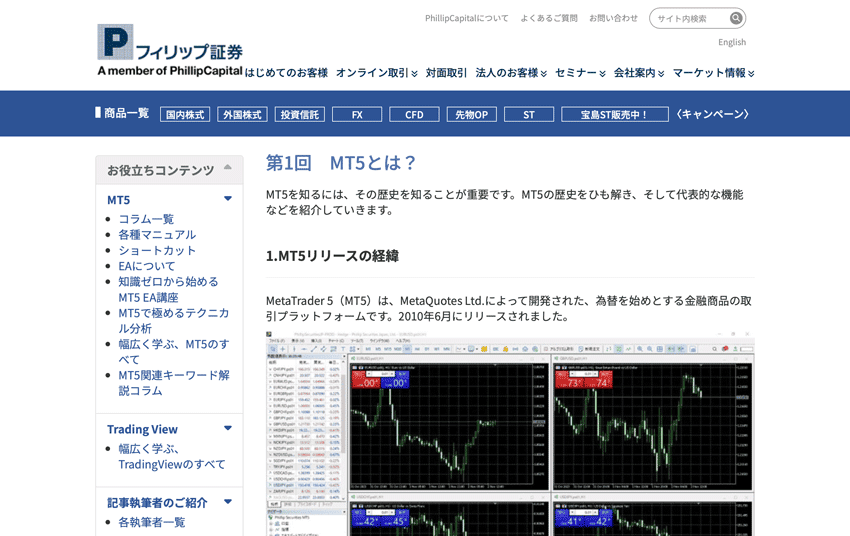Open 宝島ST販売中！ banner button
The image size is (850, 536).
615,114
